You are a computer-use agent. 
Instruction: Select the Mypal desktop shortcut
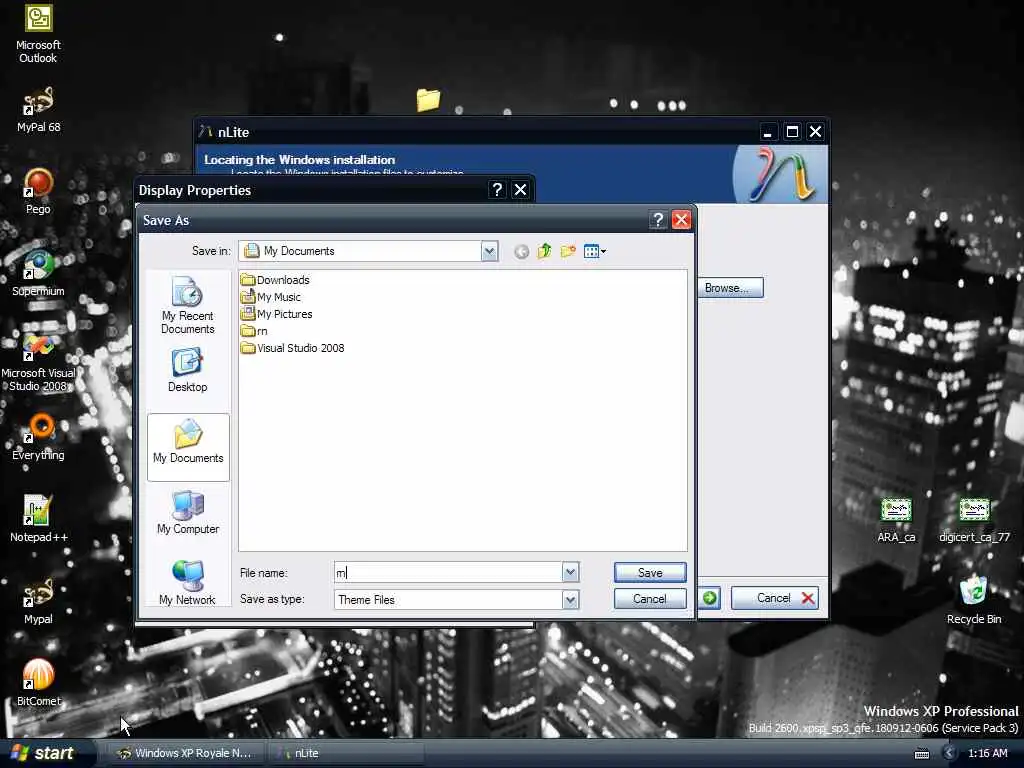tap(38, 601)
